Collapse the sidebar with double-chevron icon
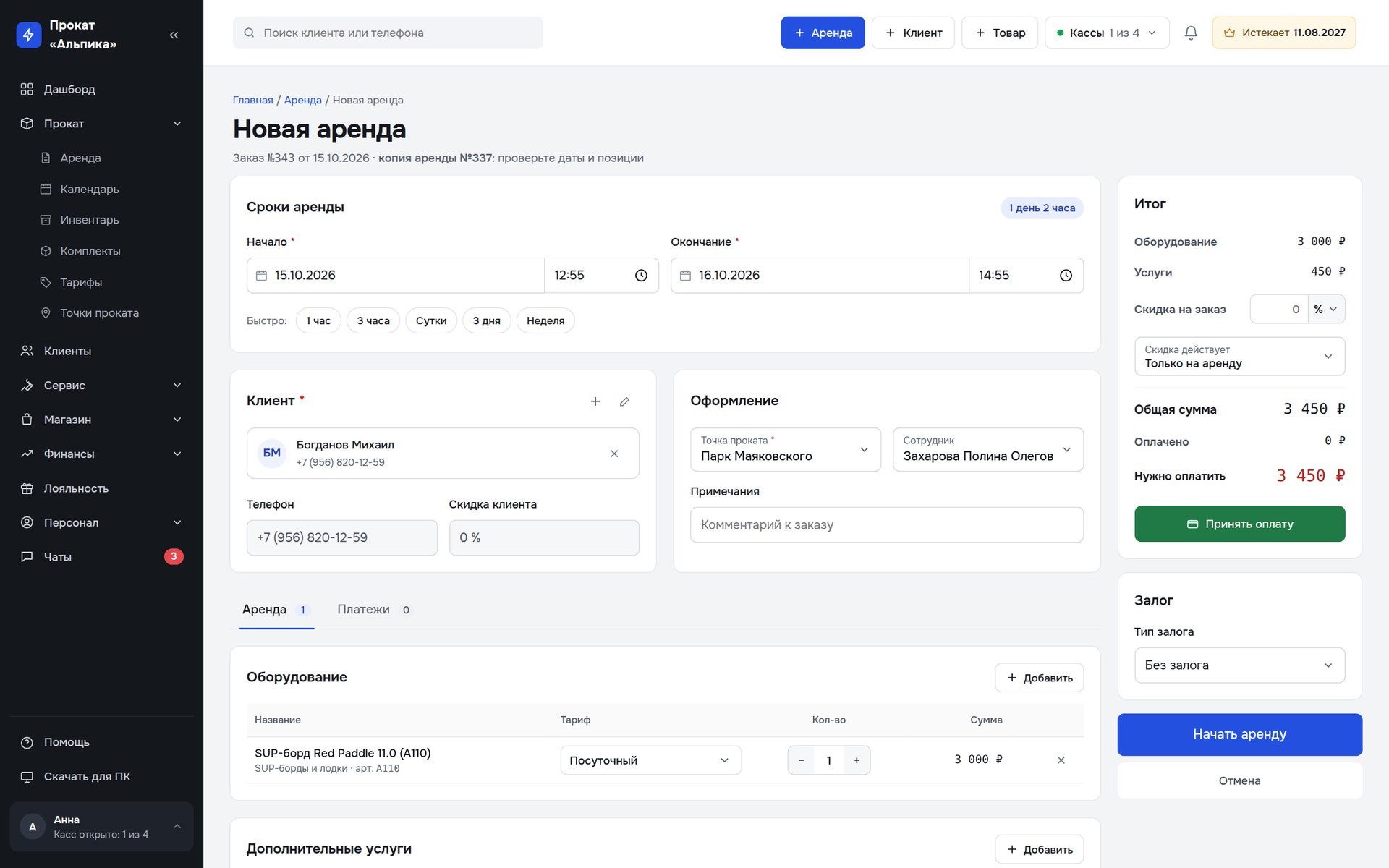 pos(174,35)
